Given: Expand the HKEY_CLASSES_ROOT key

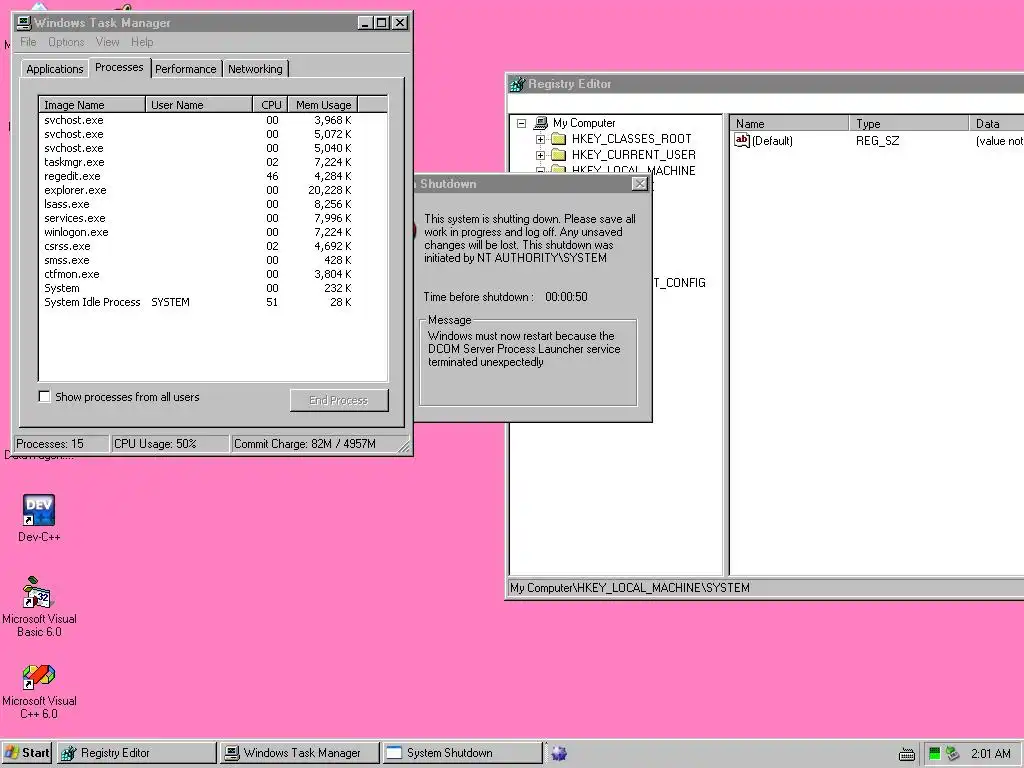Looking at the screenshot, I should point(540,139).
